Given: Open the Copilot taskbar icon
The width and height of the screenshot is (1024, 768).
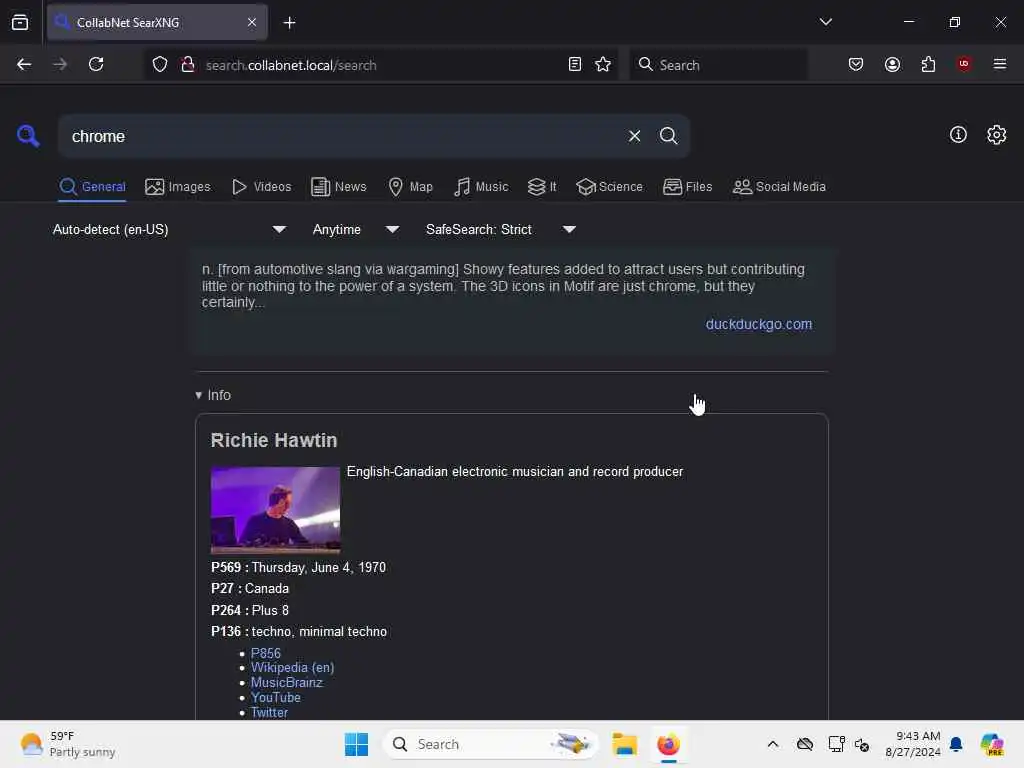Looking at the screenshot, I should coord(991,744).
